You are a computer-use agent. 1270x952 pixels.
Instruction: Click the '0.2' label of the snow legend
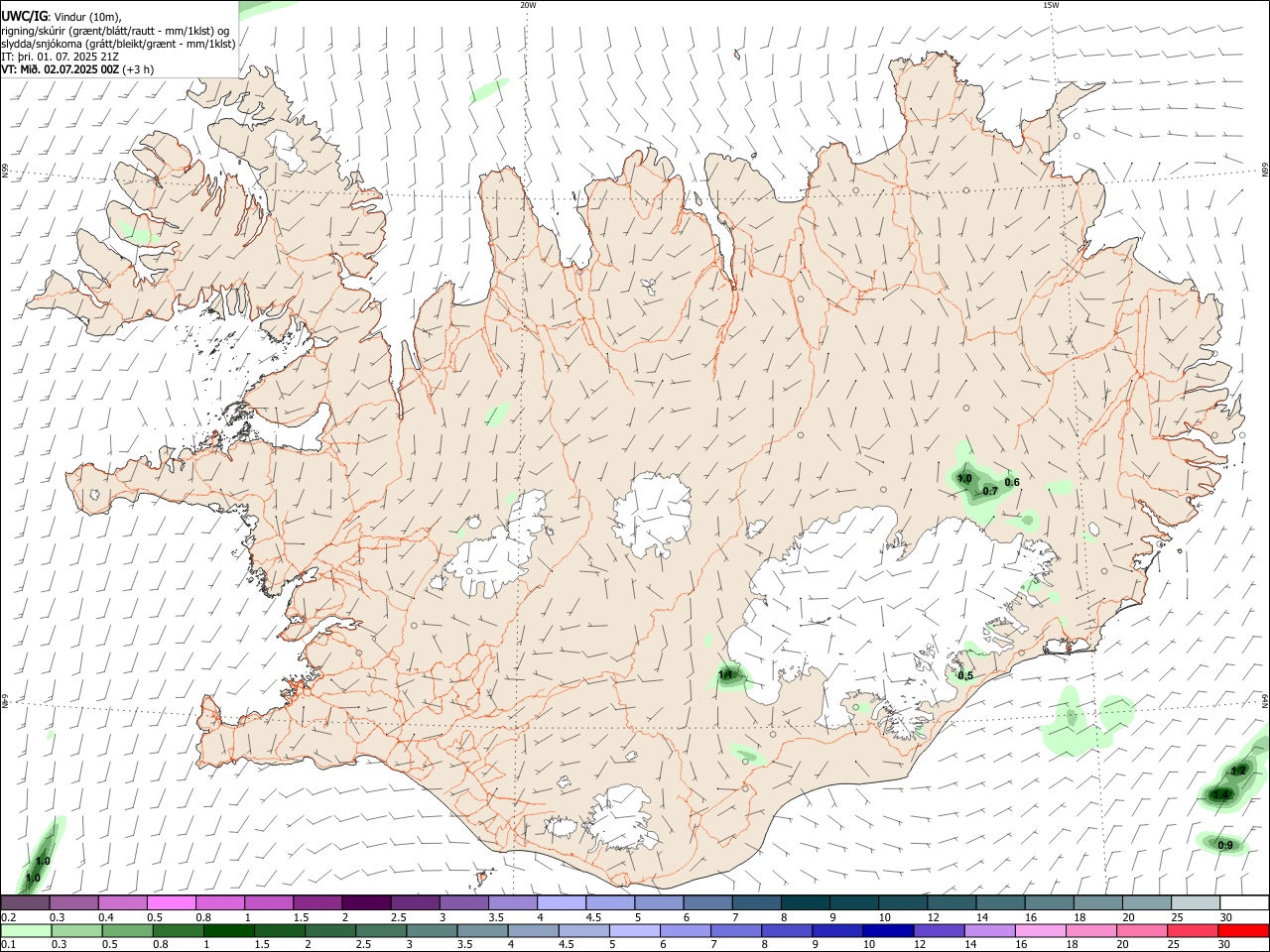[x=8, y=917]
